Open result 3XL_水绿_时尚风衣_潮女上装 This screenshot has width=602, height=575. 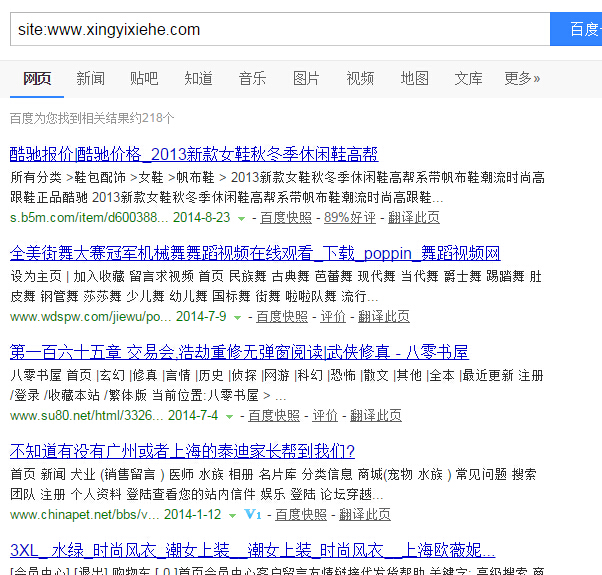[x=252, y=550]
